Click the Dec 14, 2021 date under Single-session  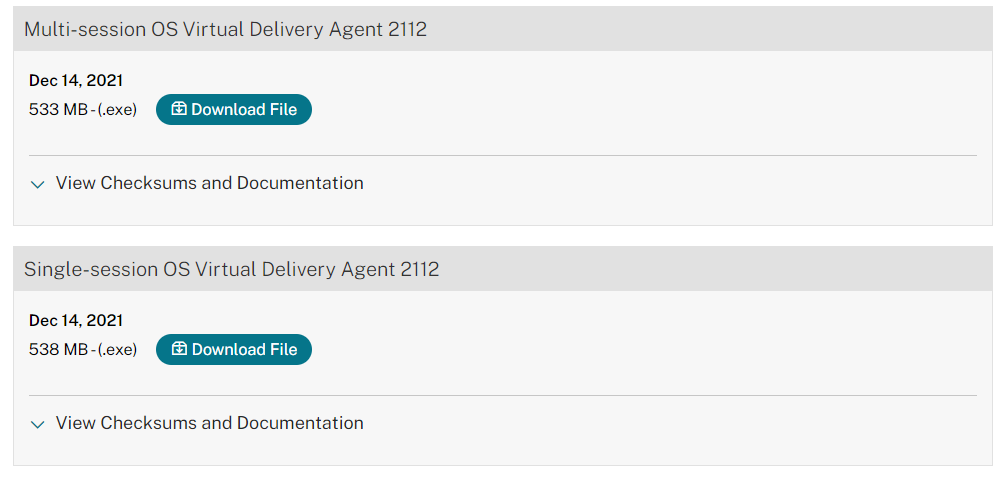coord(76,320)
